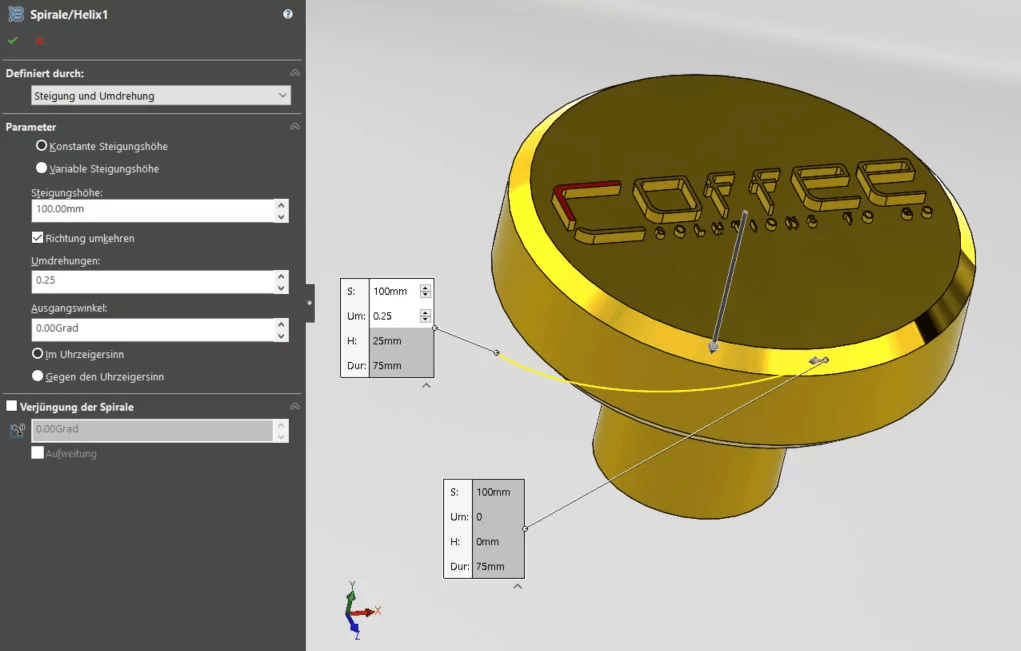
Task: Uncheck Richtung umkehren
Action: pyautogui.click(x=37, y=237)
